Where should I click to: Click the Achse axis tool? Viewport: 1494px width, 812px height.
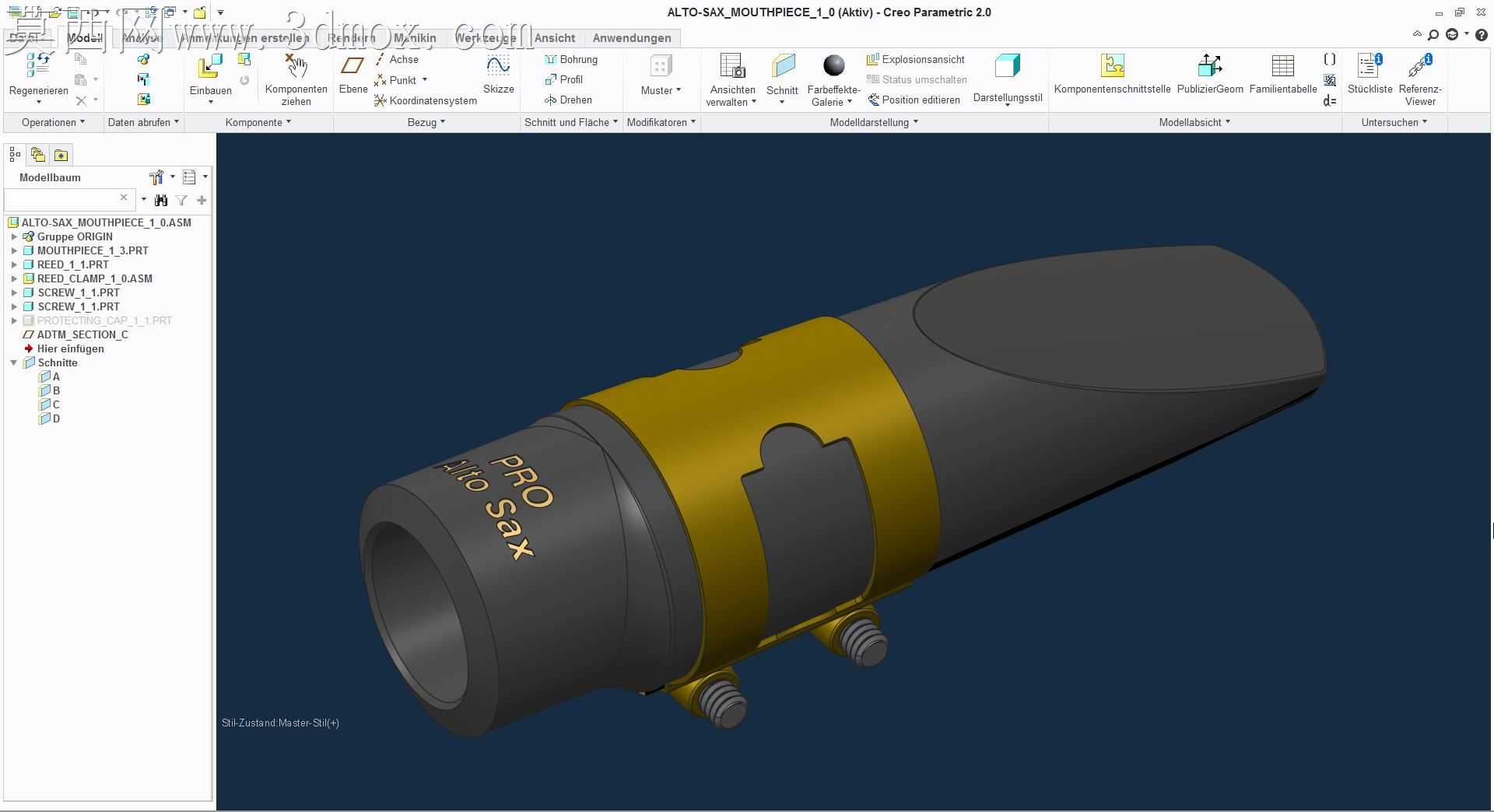(396, 59)
